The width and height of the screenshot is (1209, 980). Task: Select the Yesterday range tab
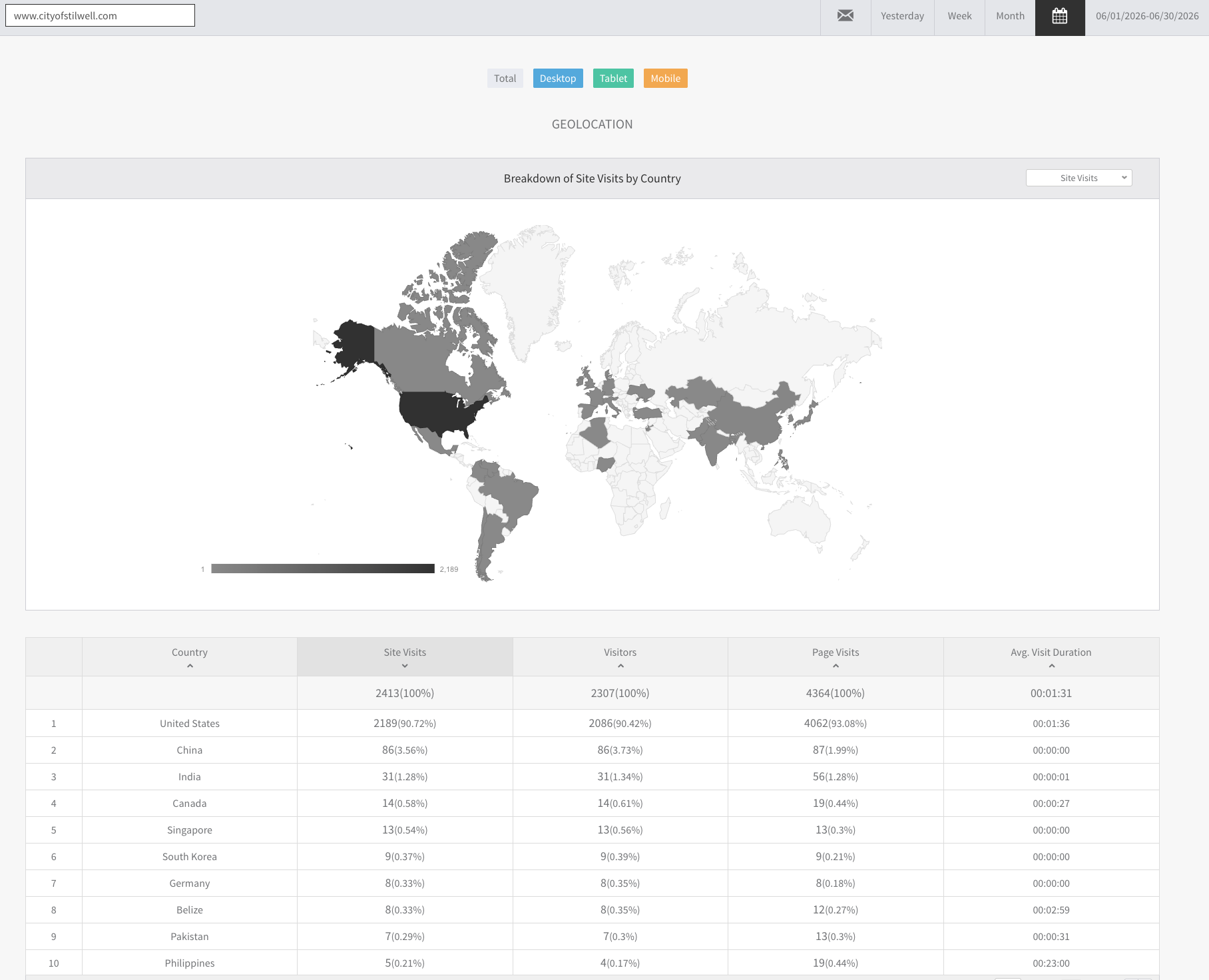[x=902, y=16]
